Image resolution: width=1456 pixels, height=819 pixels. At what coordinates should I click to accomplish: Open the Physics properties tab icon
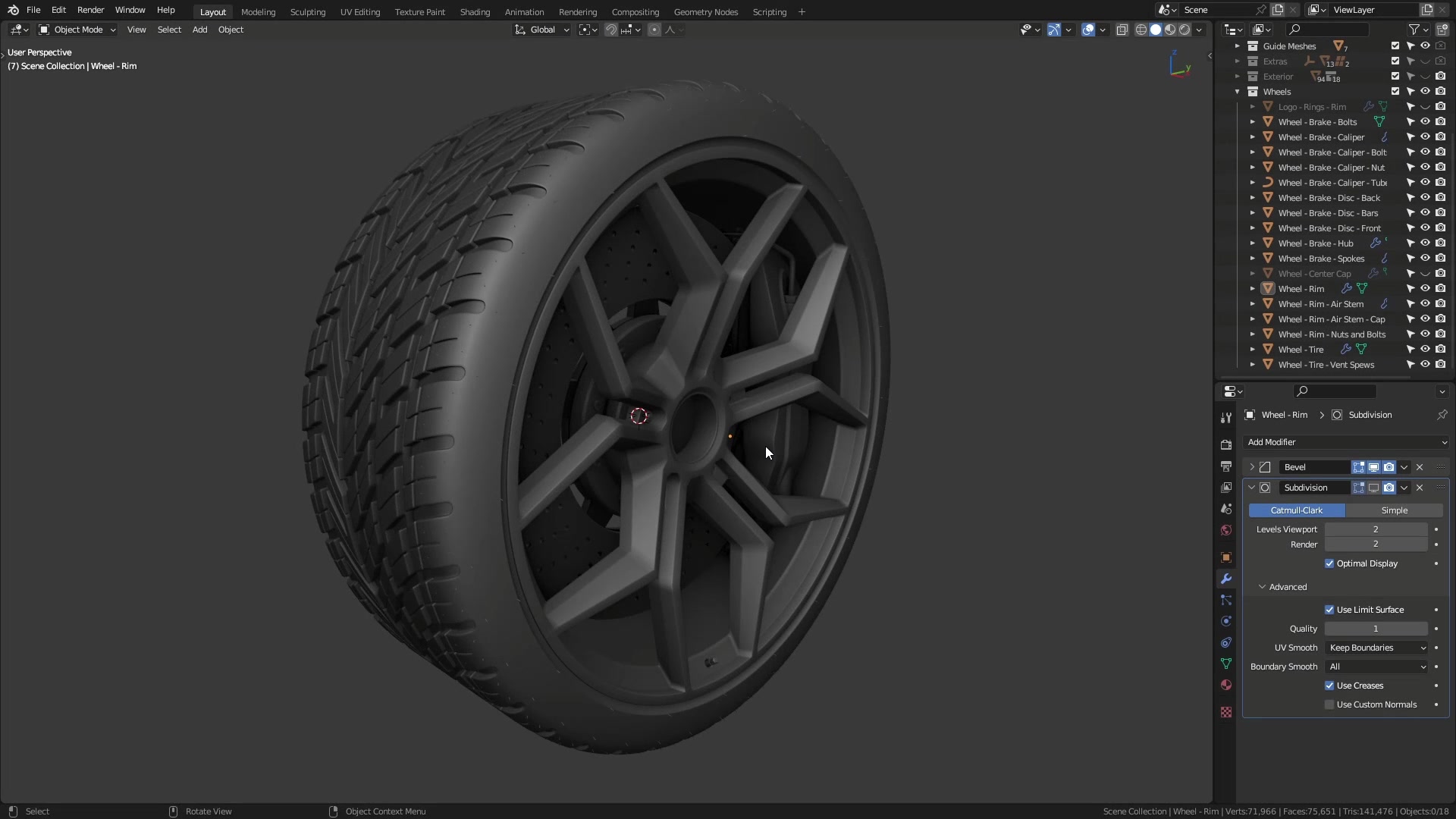point(1226,621)
